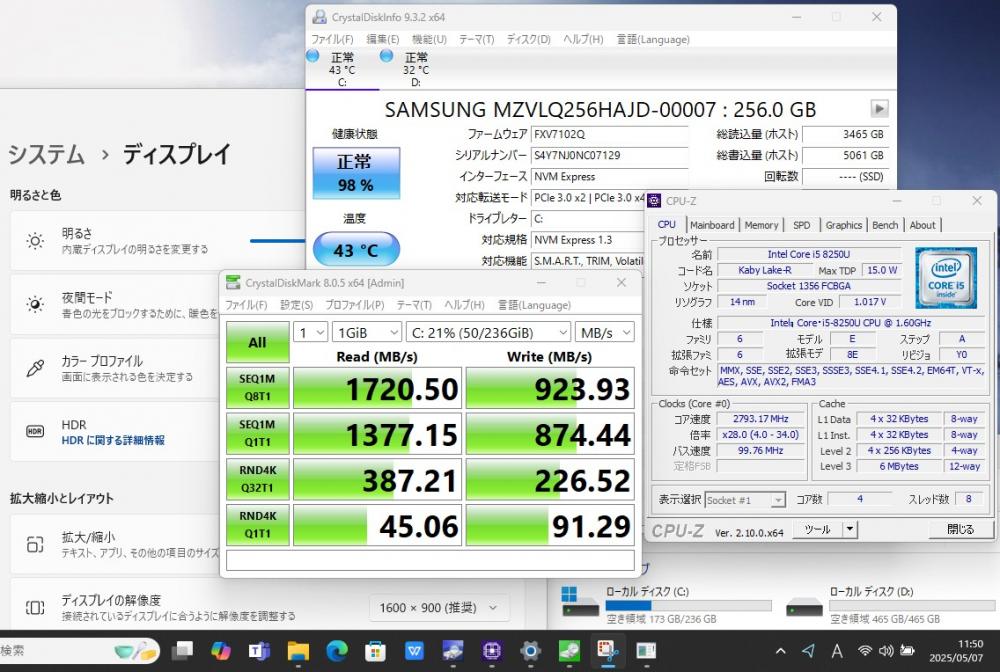This screenshot has width=1000, height=672.
Task: Open HDR に関する詳細情報 link
Action: [113, 440]
